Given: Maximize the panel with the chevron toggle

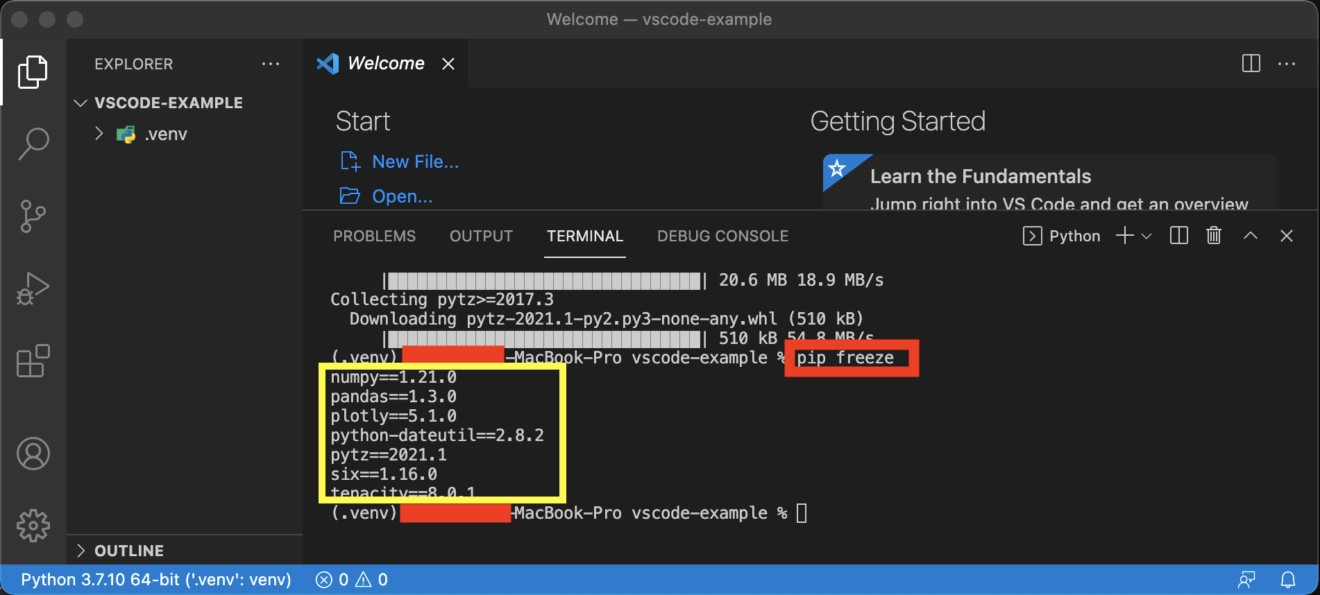Looking at the screenshot, I should (x=1250, y=235).
